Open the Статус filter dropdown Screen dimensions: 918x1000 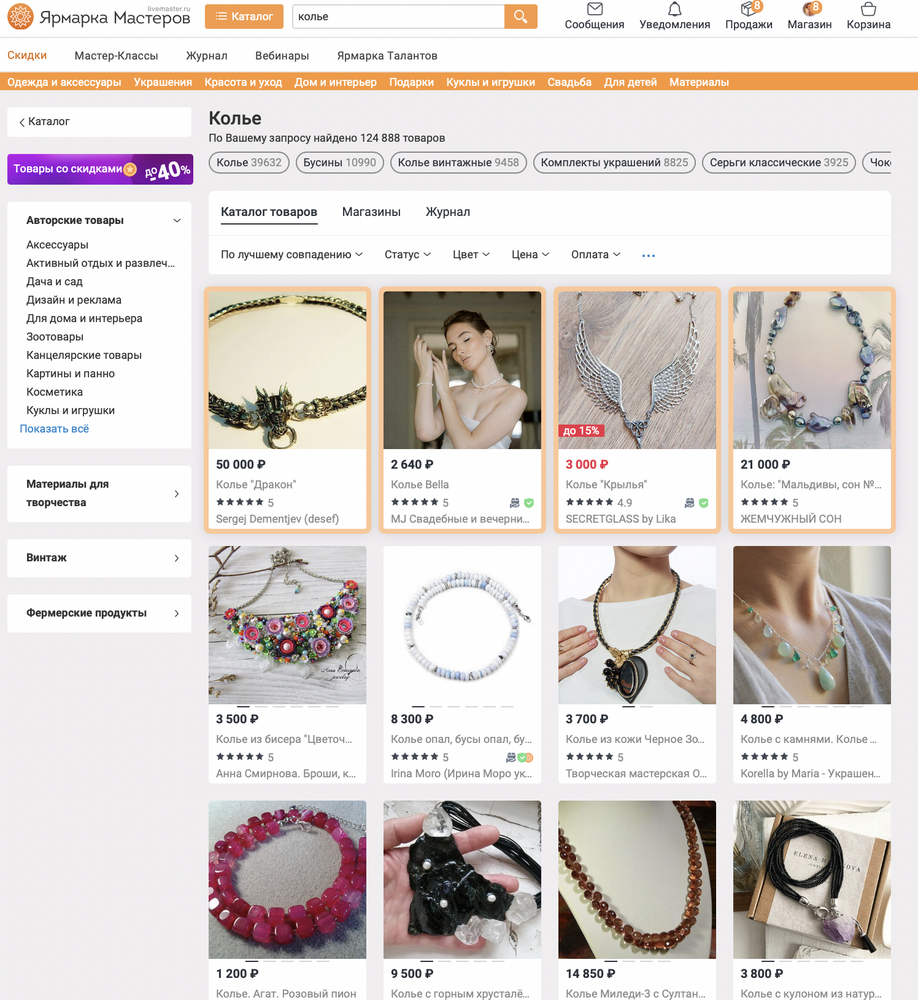pos(407,255)
